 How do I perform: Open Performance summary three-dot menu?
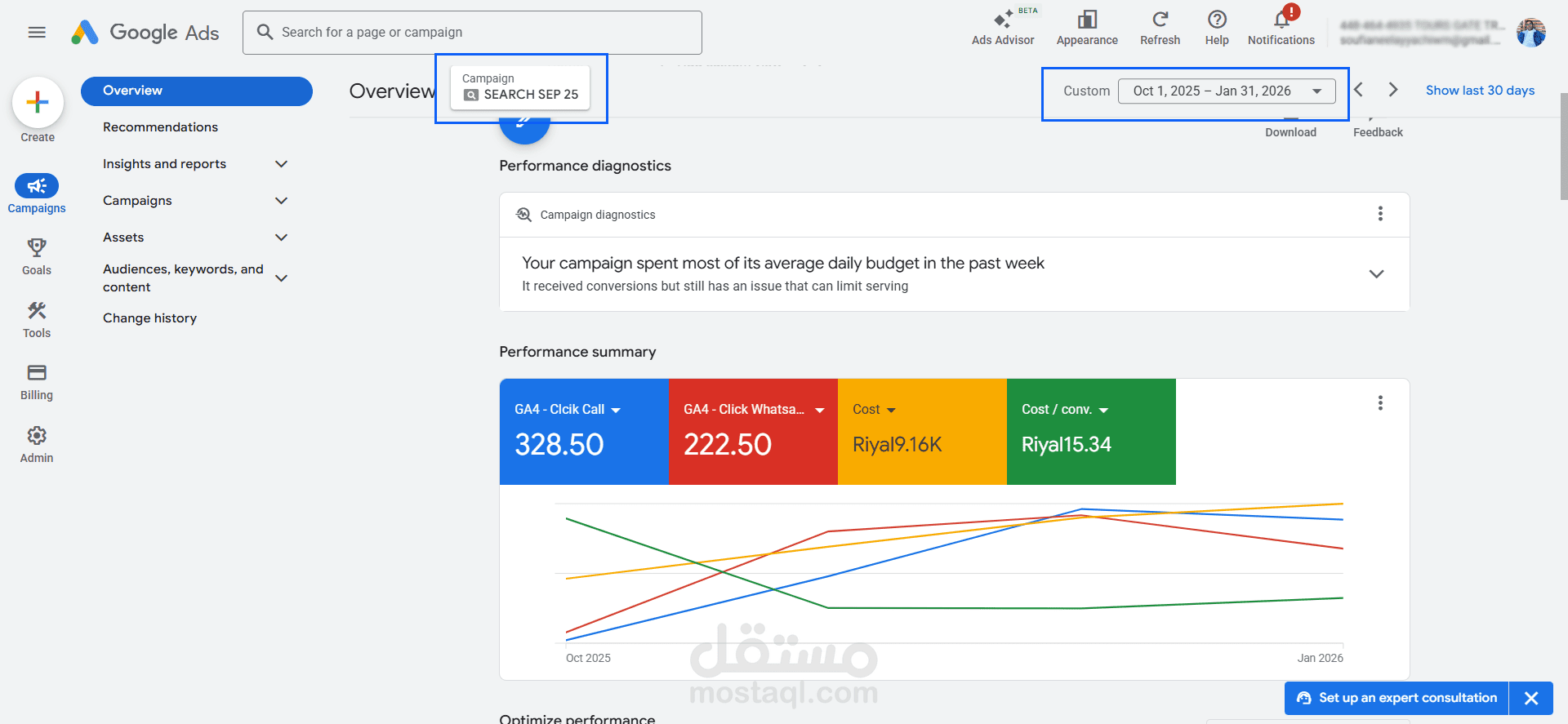tap(1380, 403)
